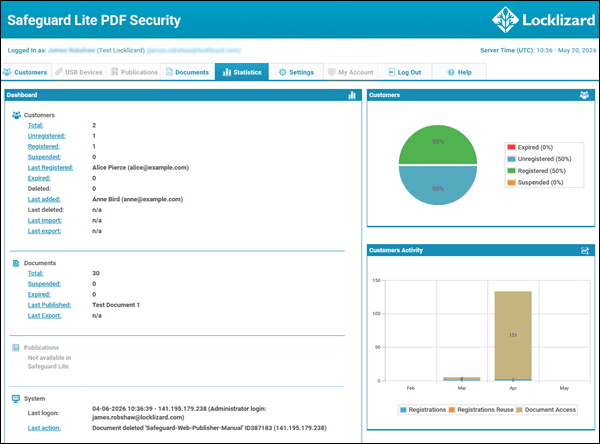Click the Customers section people icon
Viewport: 600px width, 444px height.
[x=16, y=115]
